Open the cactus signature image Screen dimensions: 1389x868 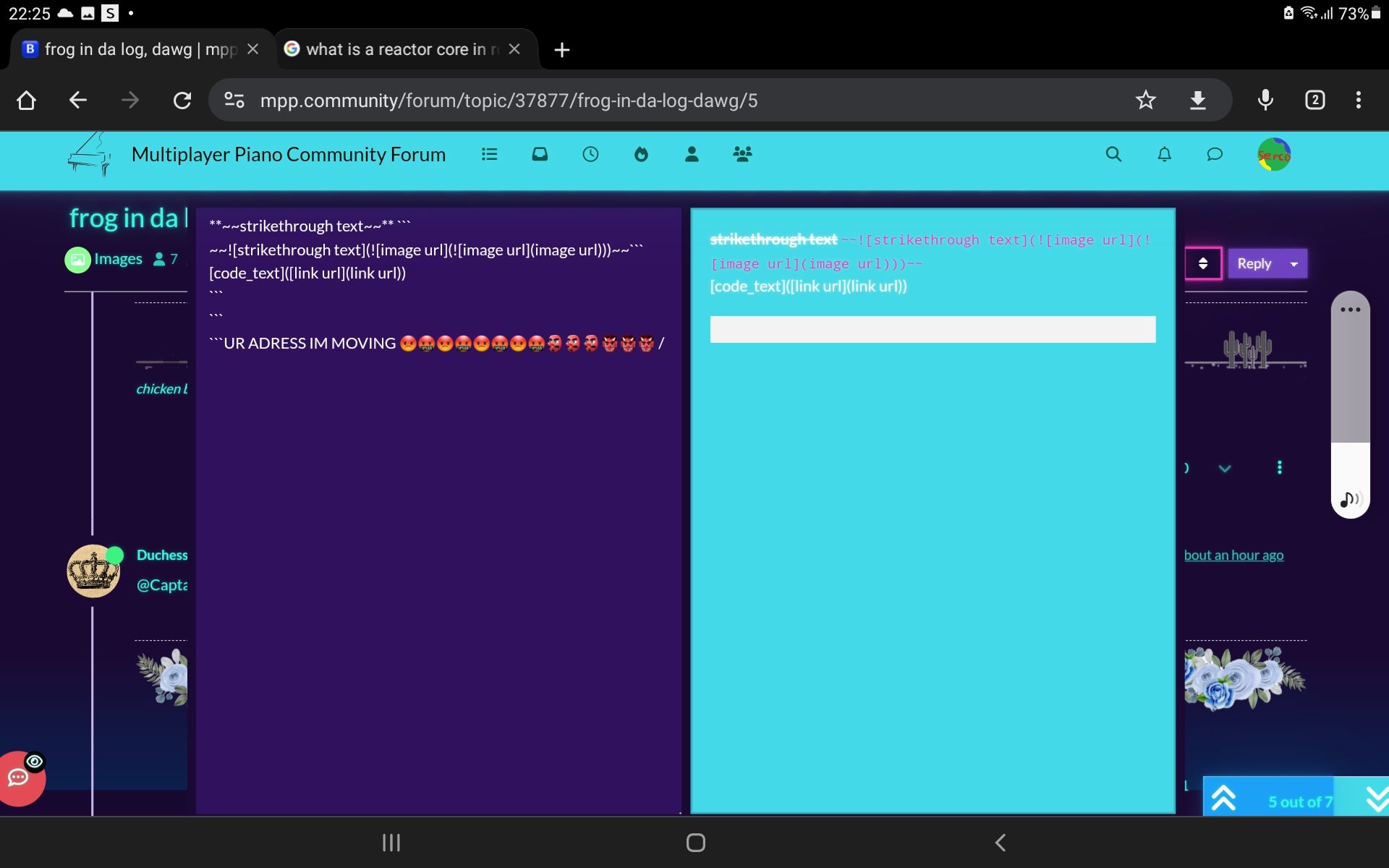pyautogui.click(x=1246, y=349)
